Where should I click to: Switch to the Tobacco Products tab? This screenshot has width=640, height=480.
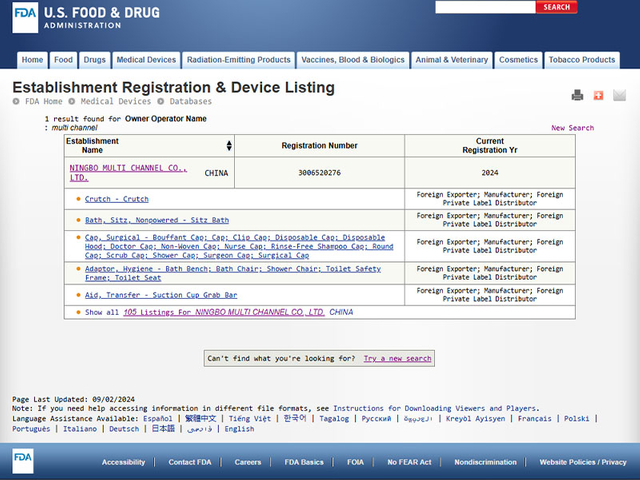click(x=583, y=60)
